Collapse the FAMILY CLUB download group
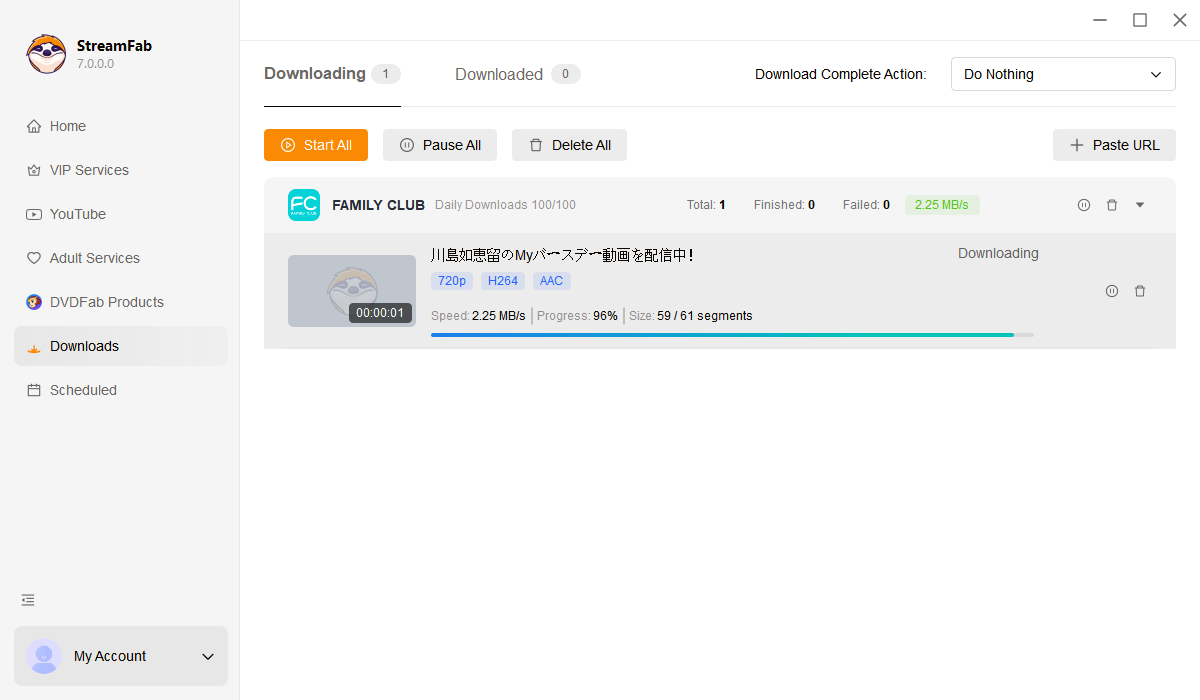Viewport: 1200px width, 700px height. coord(1140,204)
